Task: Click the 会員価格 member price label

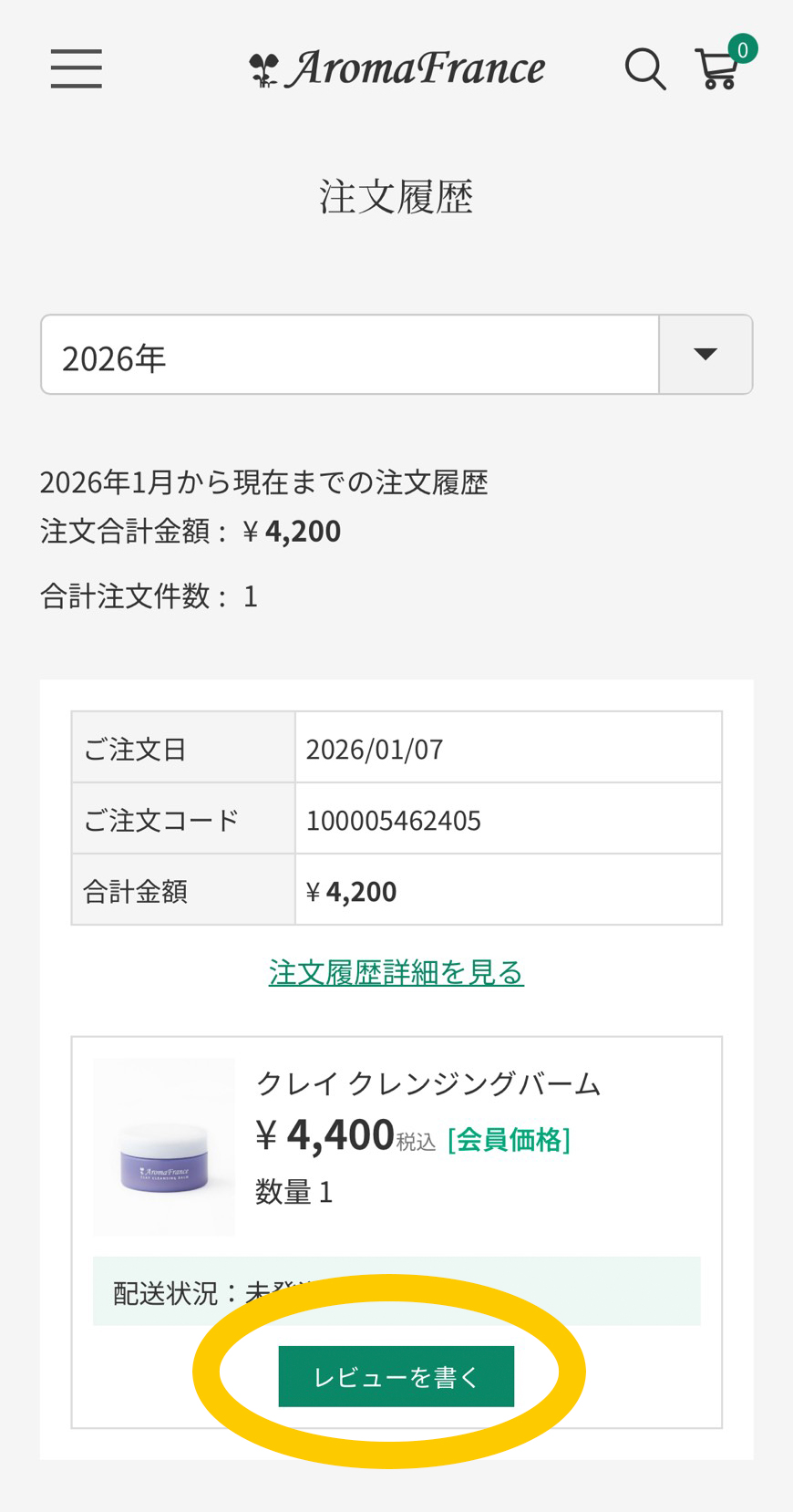Action: tap(509, 1139)
